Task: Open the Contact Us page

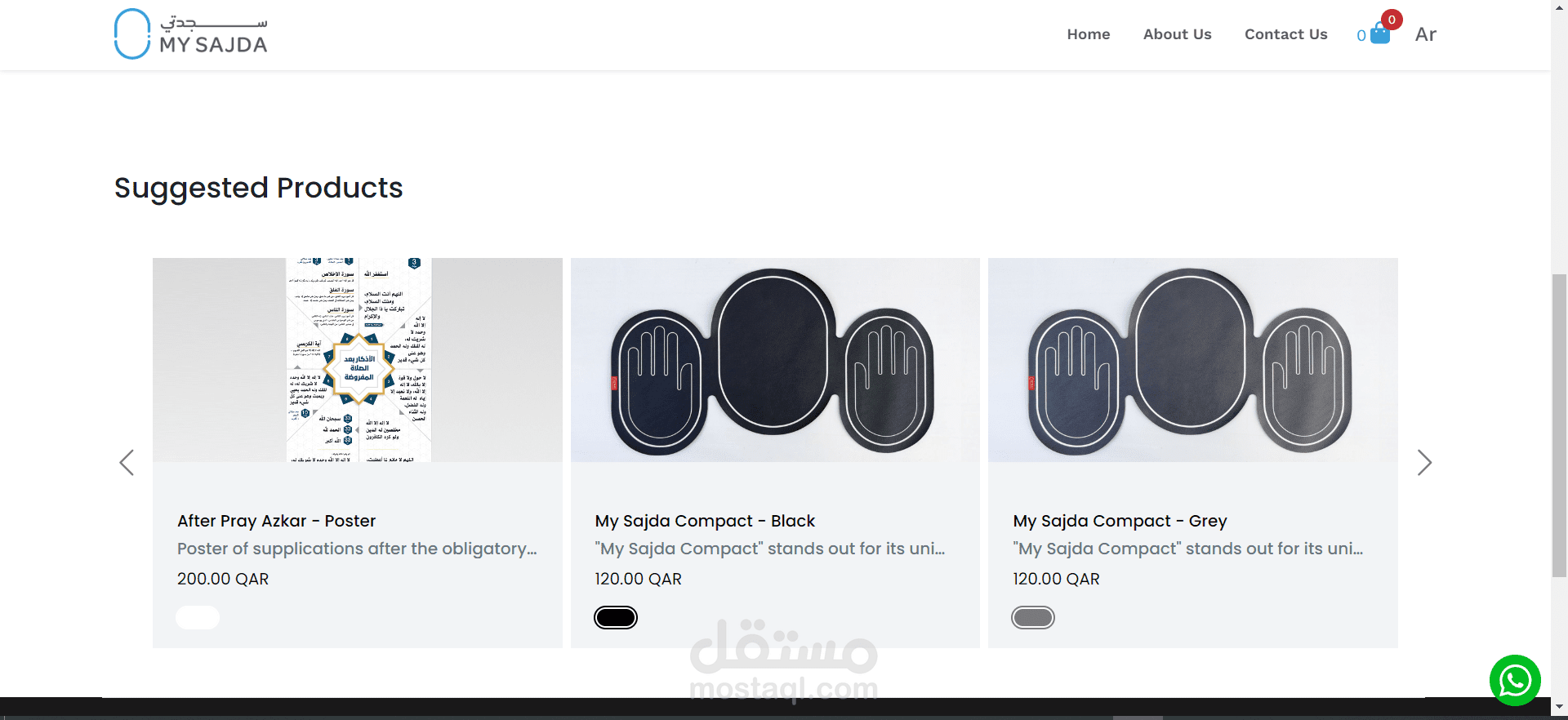Action: tap(1285, 34)
